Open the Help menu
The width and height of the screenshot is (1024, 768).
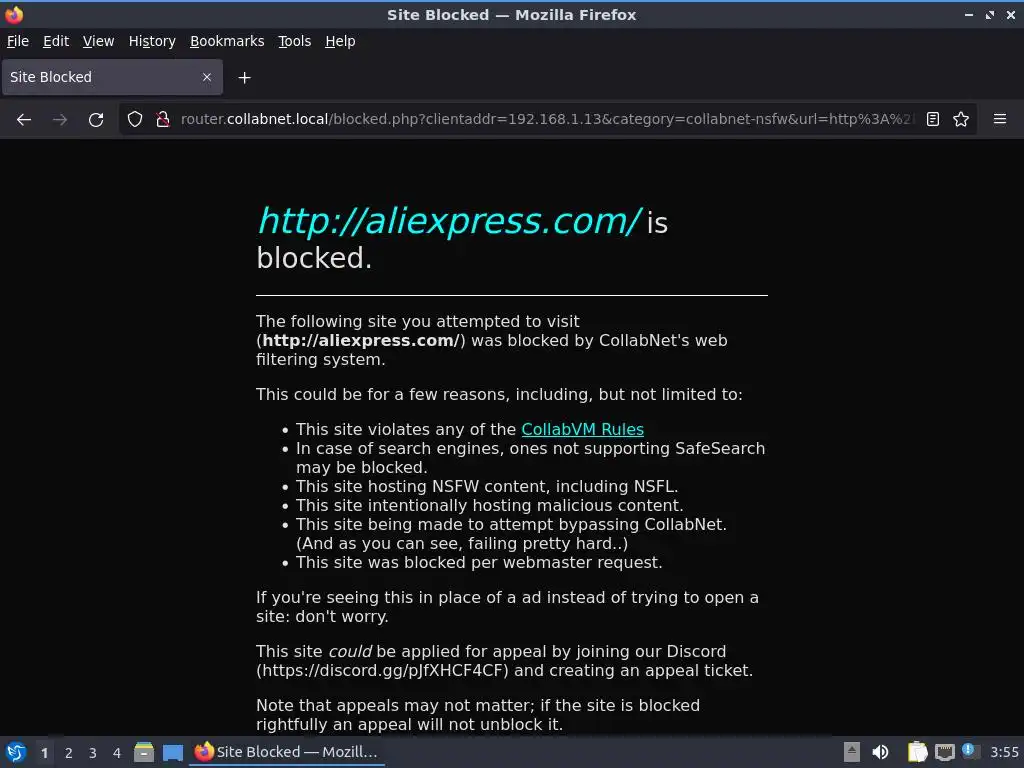340,41
